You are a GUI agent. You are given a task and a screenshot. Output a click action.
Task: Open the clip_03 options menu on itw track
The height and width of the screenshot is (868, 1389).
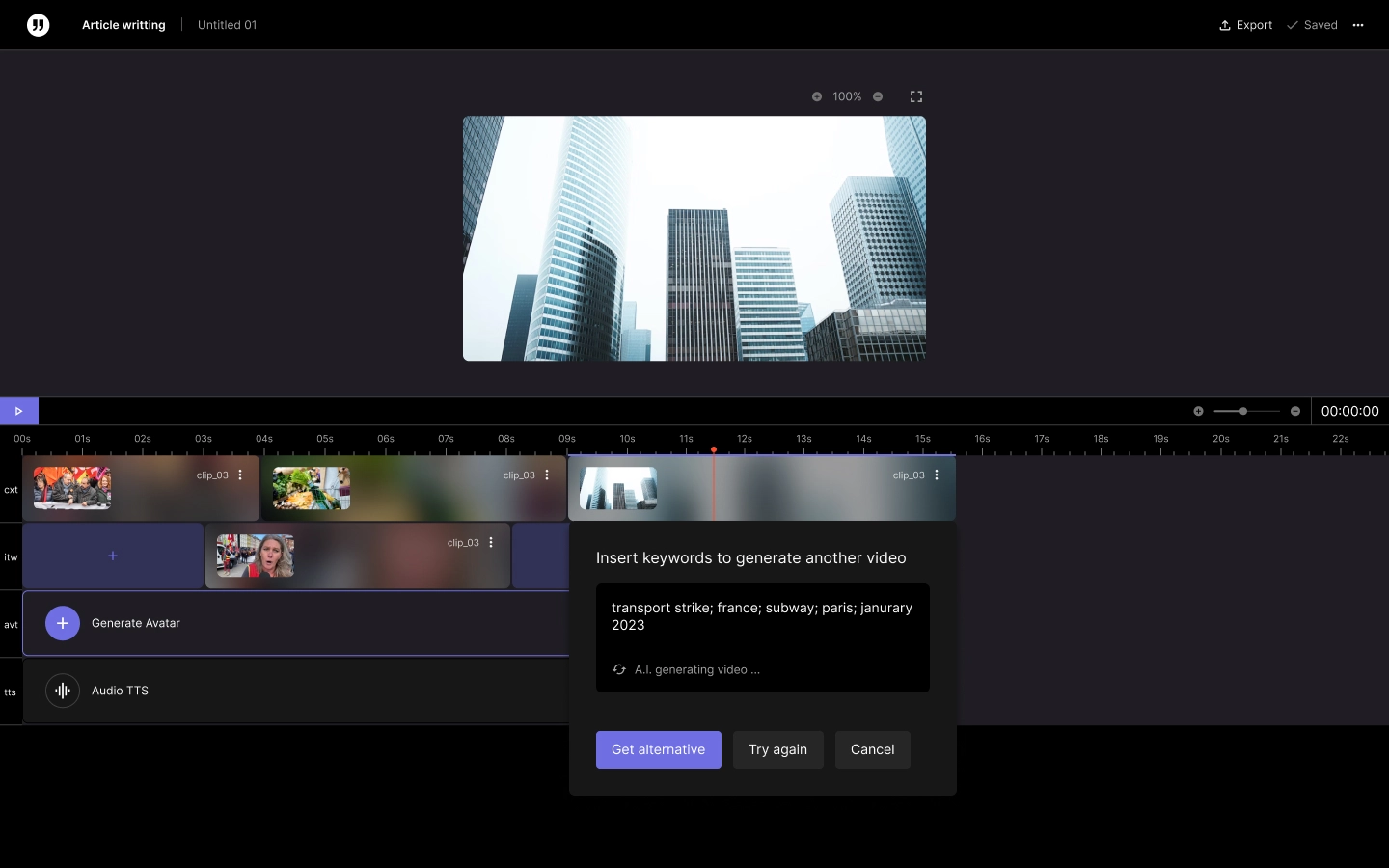click(491, 543)
